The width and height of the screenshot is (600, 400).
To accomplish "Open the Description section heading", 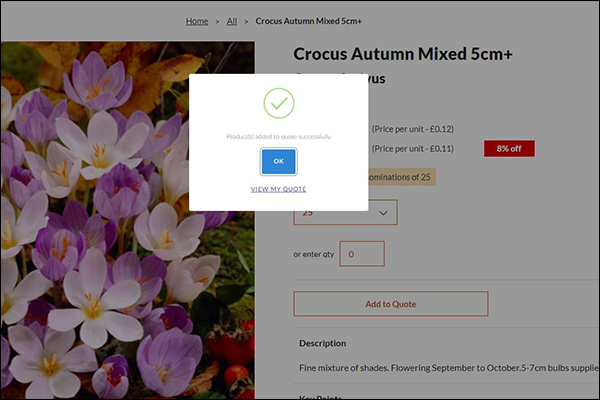I will tap(323, 343).
